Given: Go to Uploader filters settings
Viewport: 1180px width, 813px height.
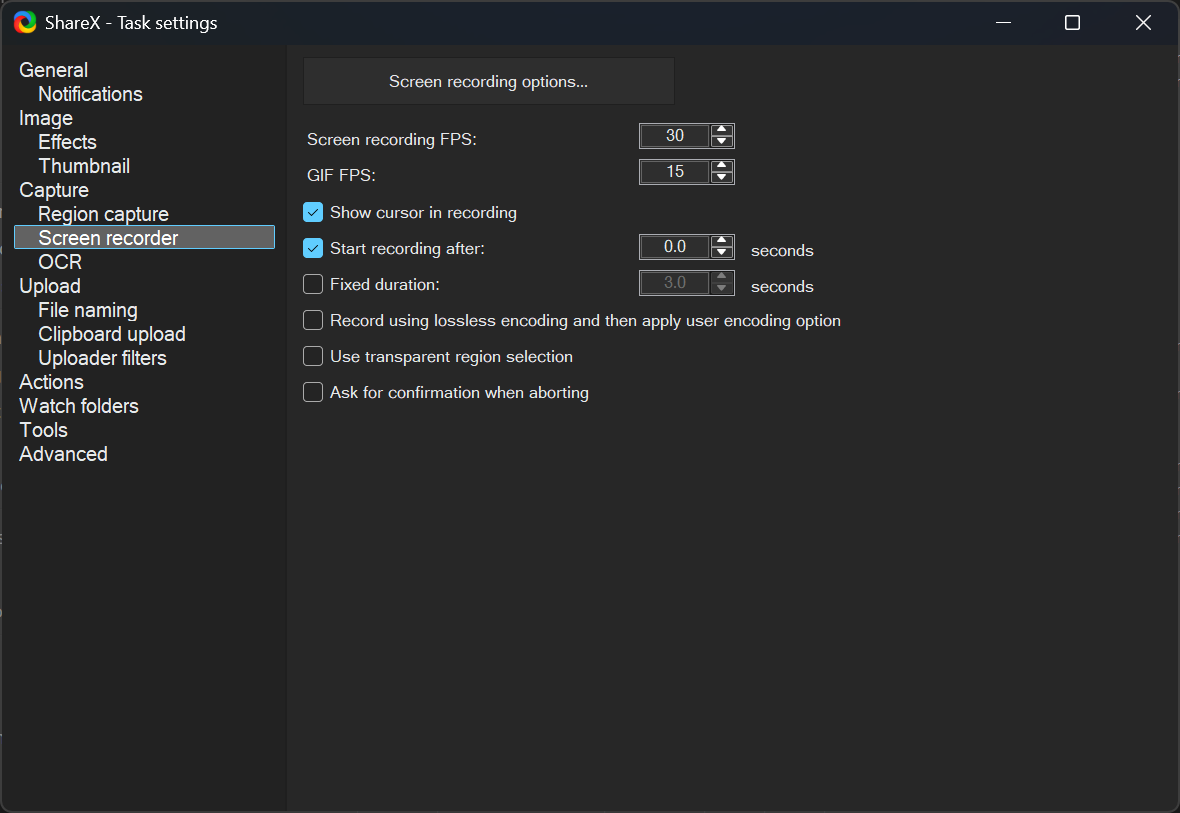Looking at the screenshot, I should click(102, 358).
